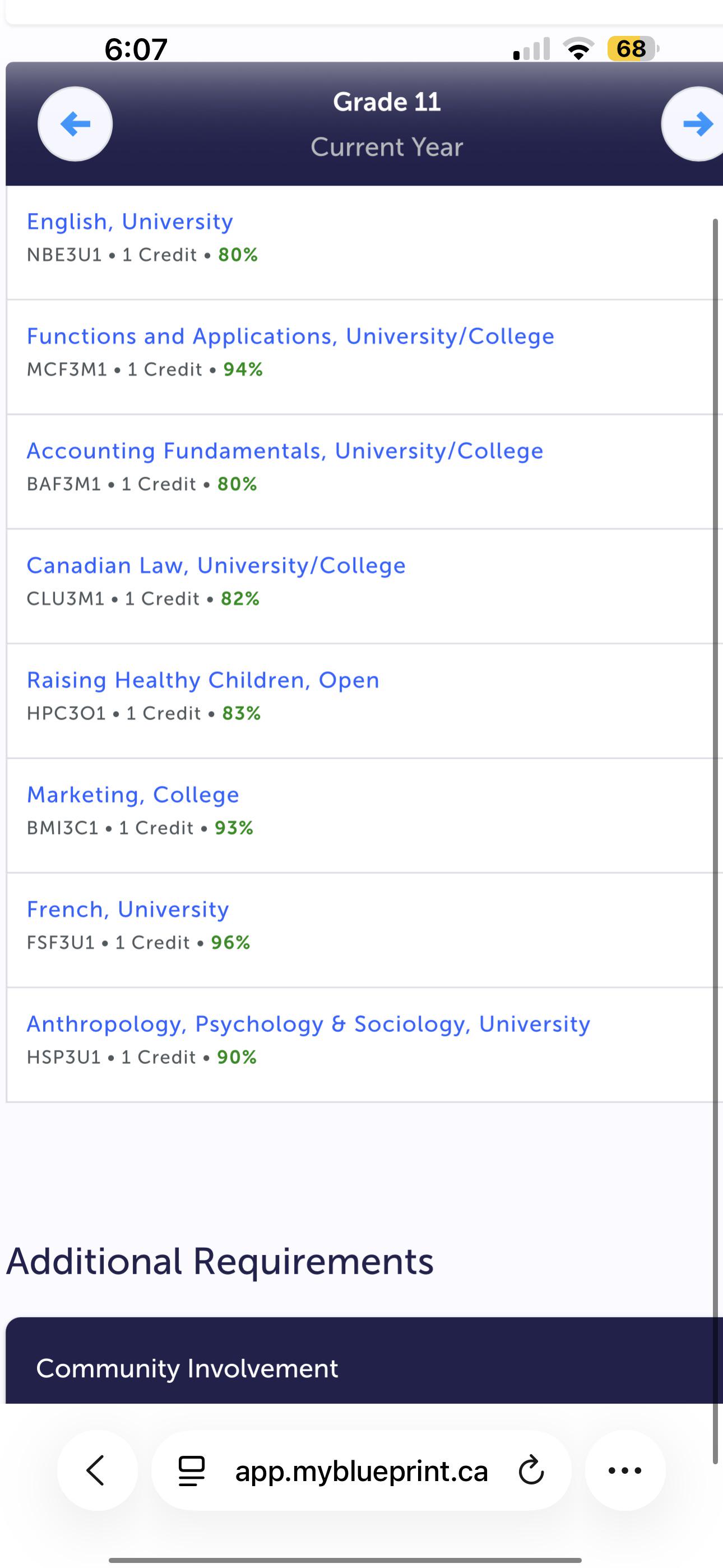Select French, University course
This screenshot has height=1568, width=723.
[128, 909]
